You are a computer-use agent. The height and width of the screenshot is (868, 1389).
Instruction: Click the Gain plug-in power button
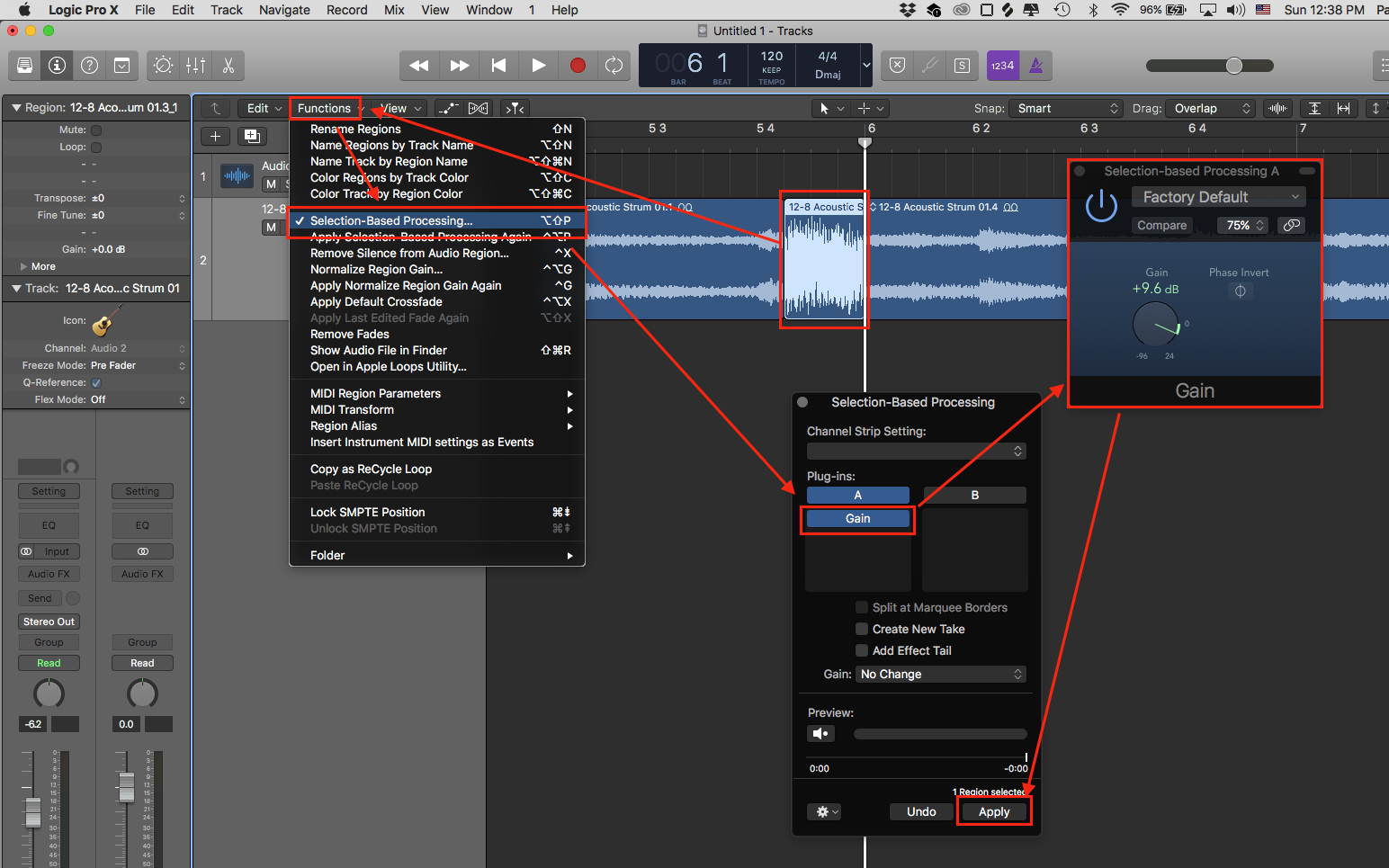pos(1101,206)
